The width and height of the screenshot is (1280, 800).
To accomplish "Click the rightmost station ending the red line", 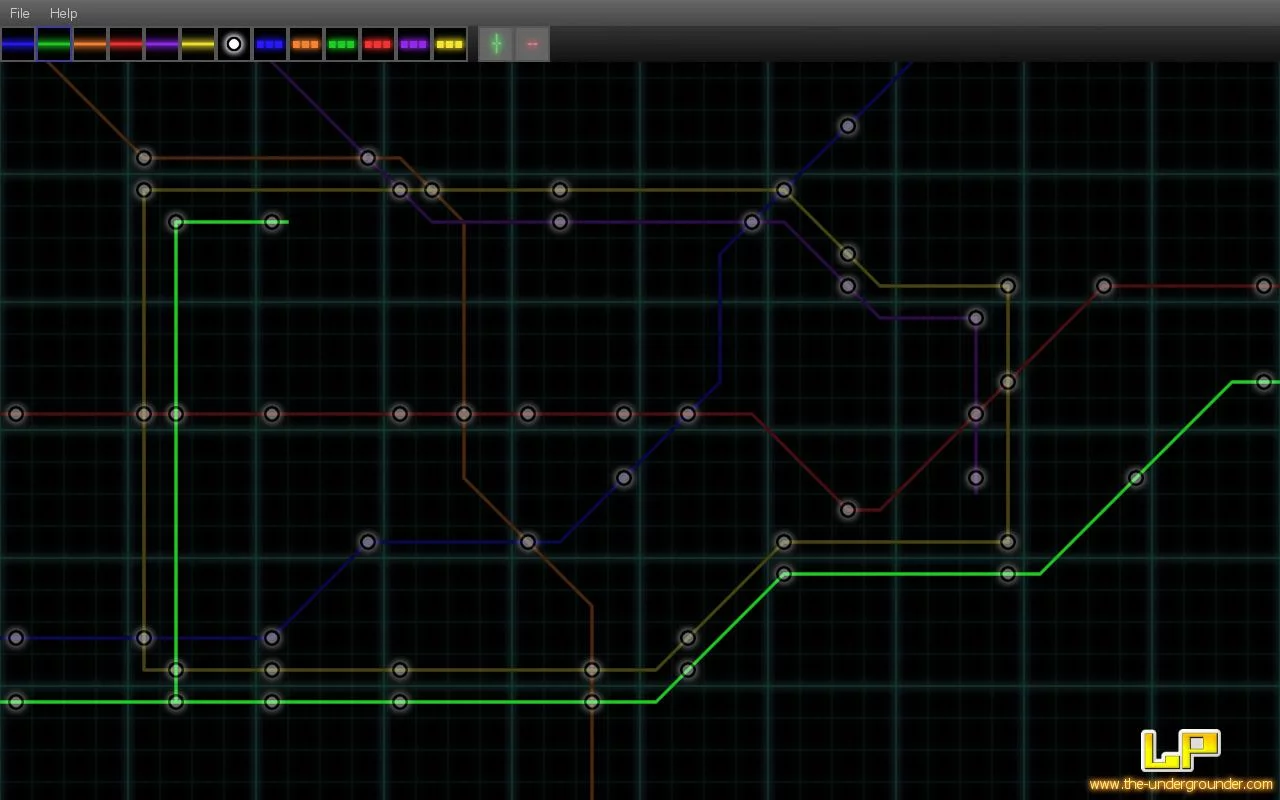I will [x=1264, y=286].
